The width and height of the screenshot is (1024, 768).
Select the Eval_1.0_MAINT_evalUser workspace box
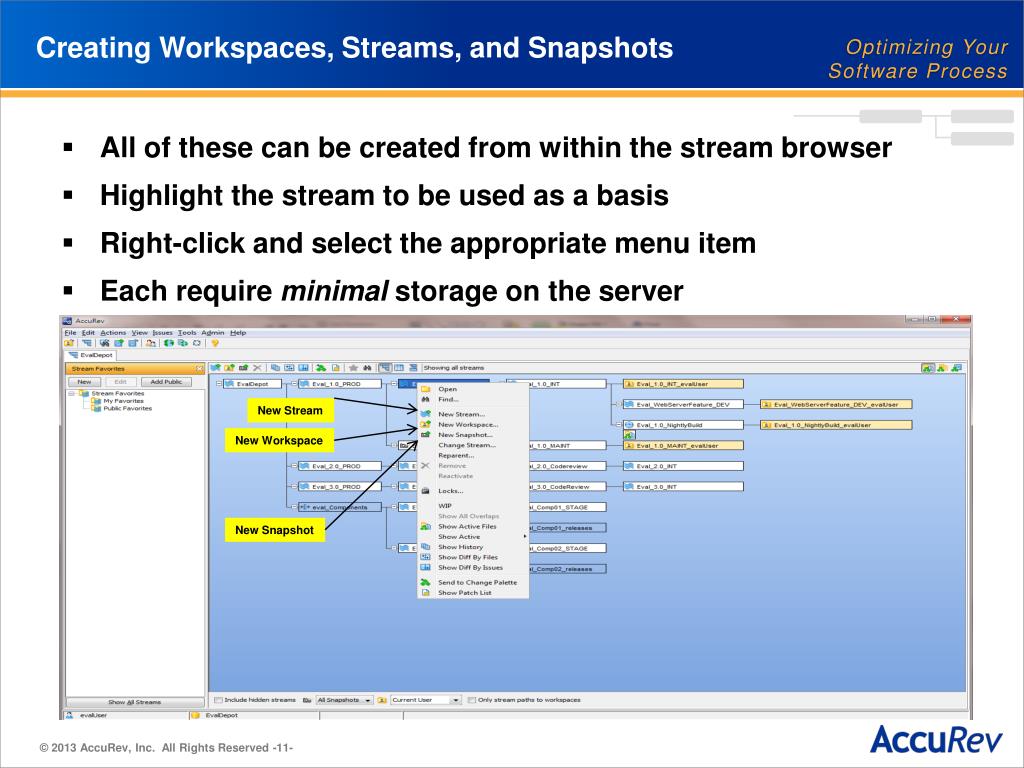pos(683,445)
